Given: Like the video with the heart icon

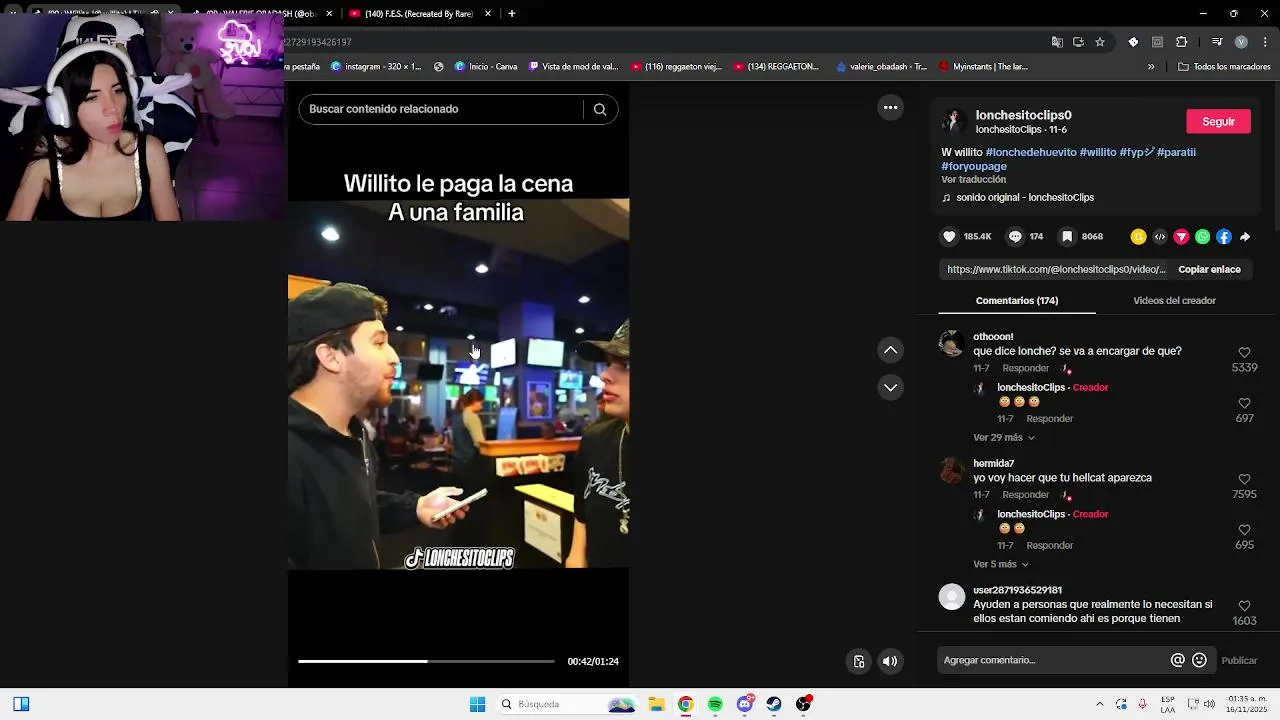Looking at the screenshot, I should click(949, 237).
